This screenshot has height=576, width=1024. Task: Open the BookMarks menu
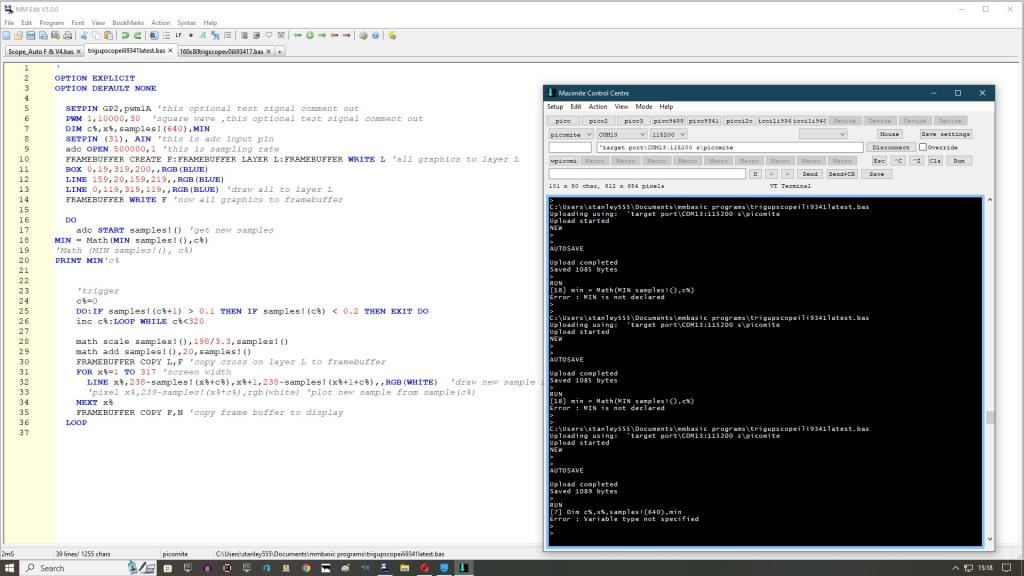click(127, 22)
